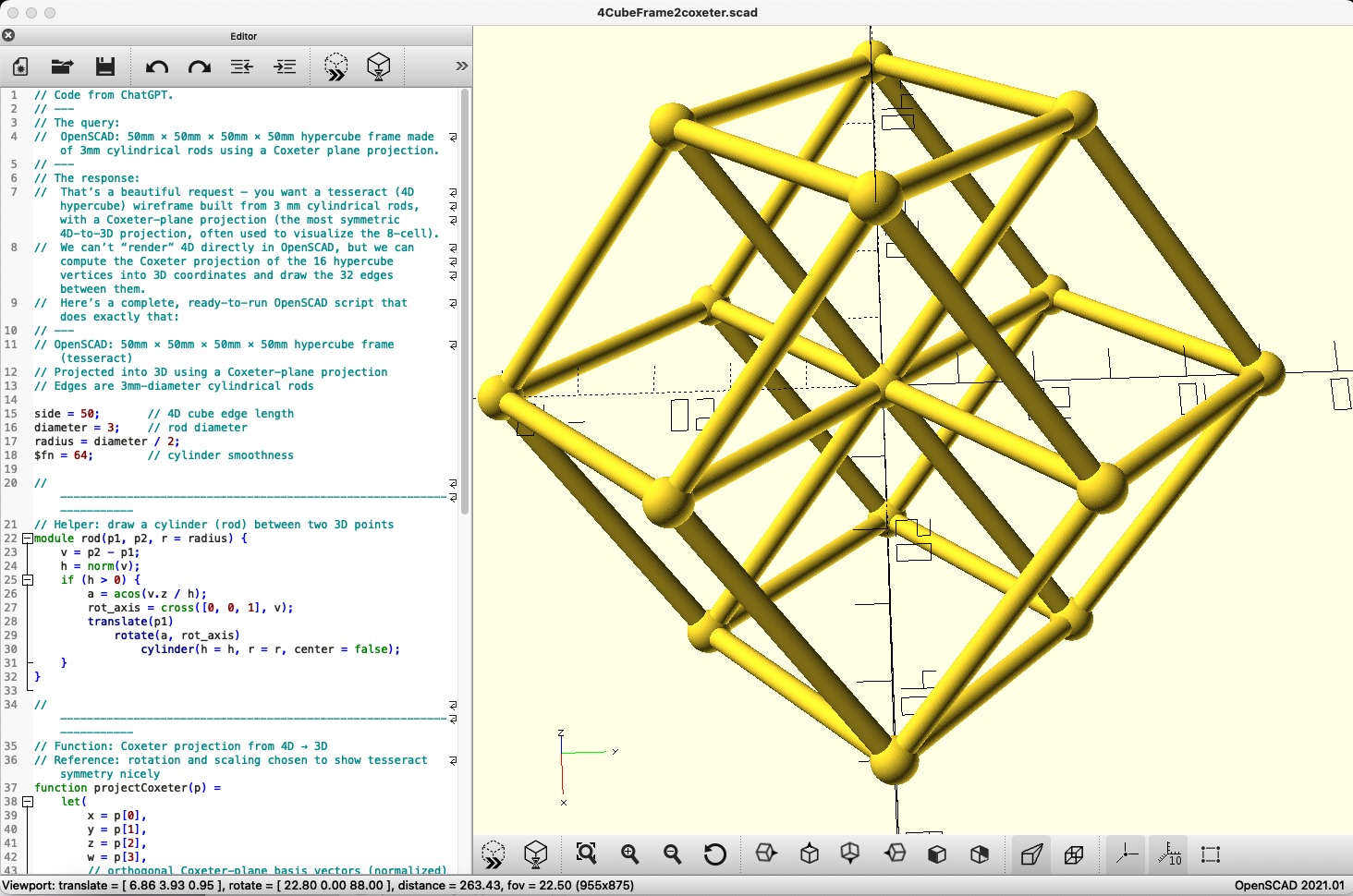Toggle Show Axes in the viewport toolbar
This screenshot has height=896, width=1353.
(x=1127, y=854)
